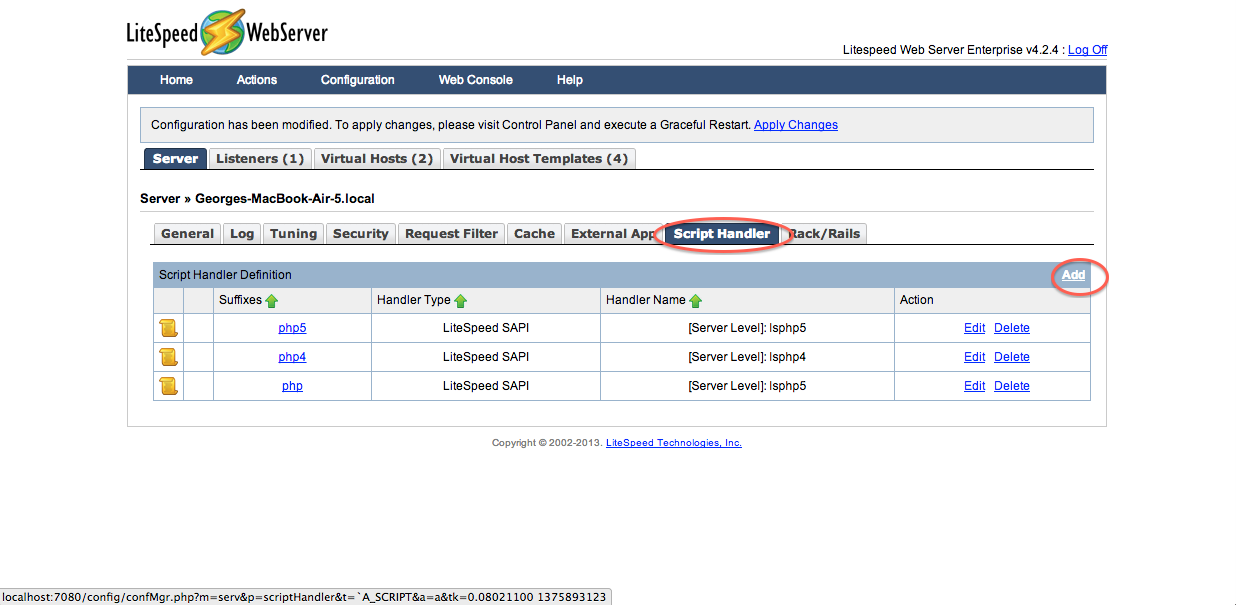
Task: Sort by Handler Name using green arrow
Action: point(696,300)
